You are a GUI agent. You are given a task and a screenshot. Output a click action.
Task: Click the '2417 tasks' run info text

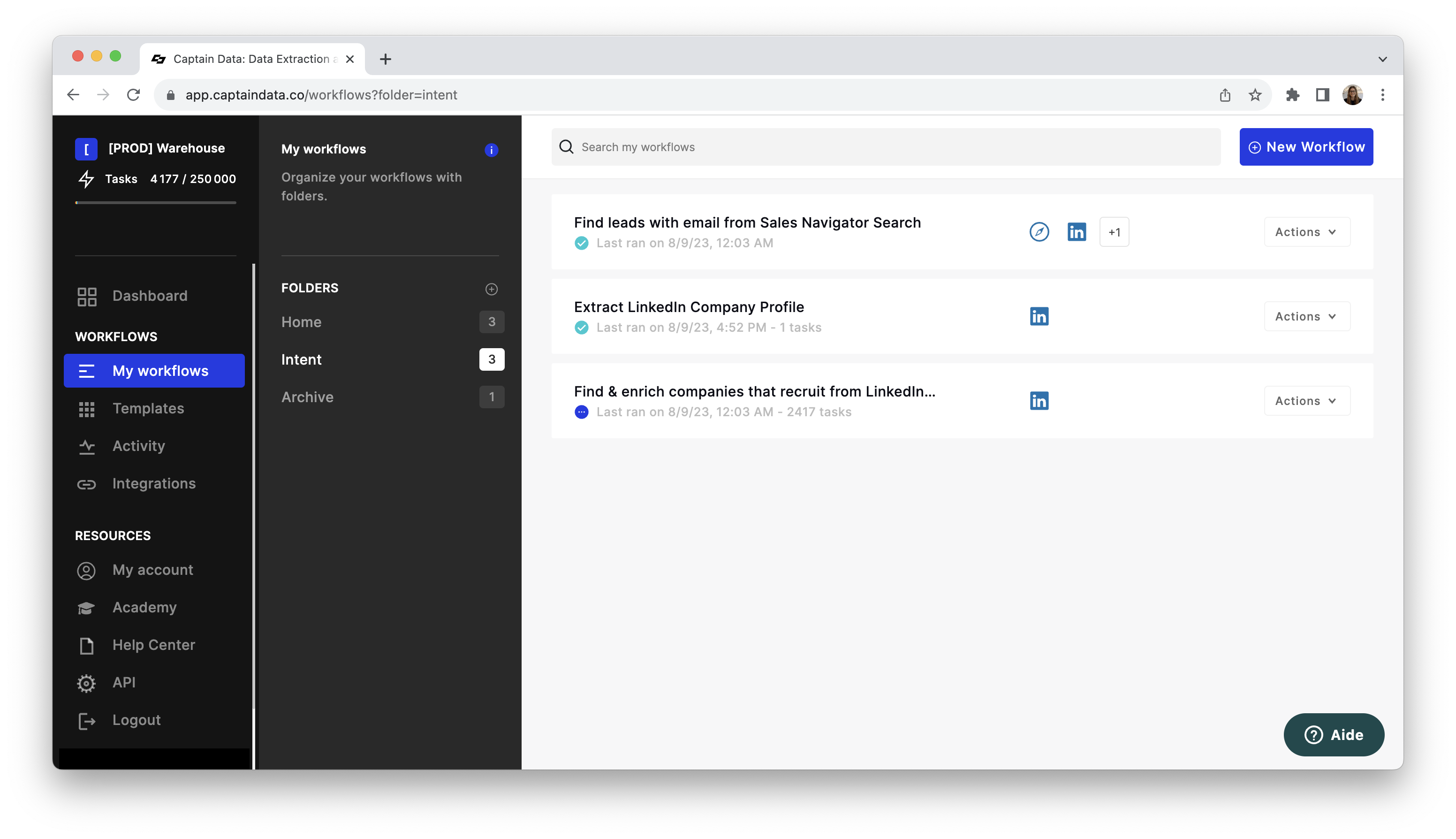click(x=819, y=412)
